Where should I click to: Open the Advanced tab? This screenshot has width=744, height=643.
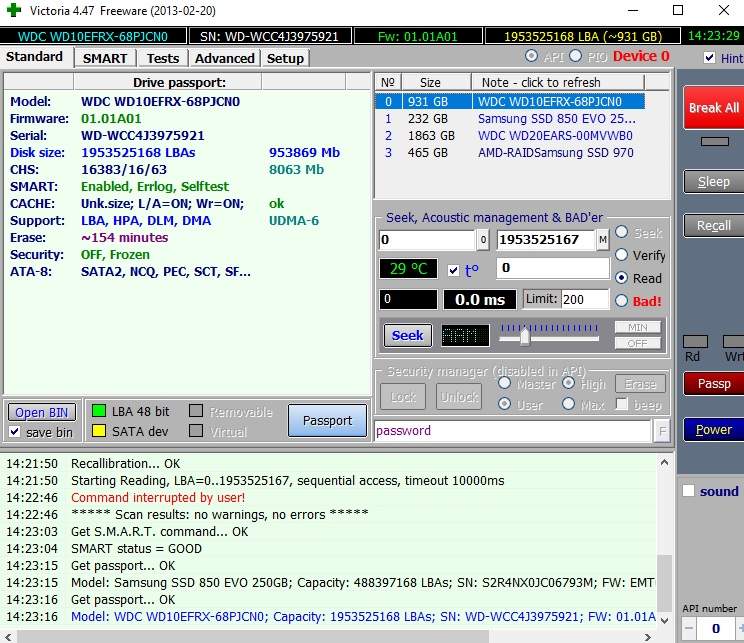point(225,58)
